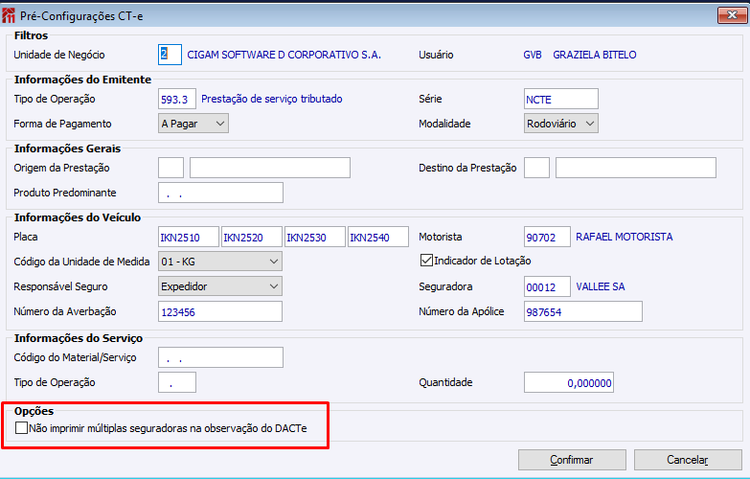750x479 pixels.
Task: Toggle the Indicador de Lotação checkbox
Action: (426, 260)
